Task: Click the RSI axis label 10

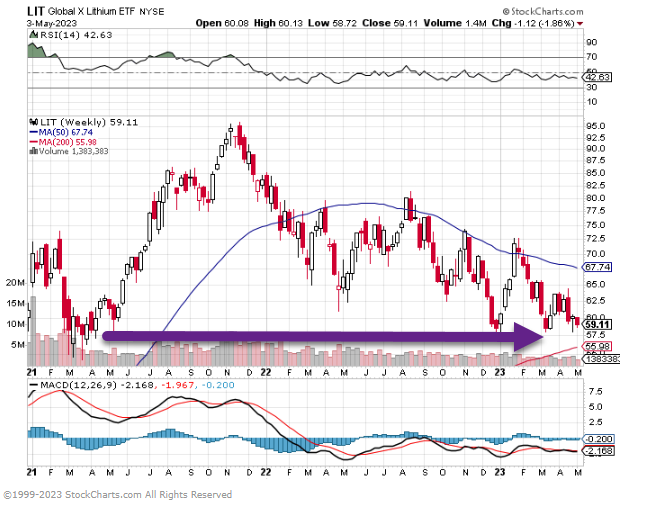Action: point(592,101)
